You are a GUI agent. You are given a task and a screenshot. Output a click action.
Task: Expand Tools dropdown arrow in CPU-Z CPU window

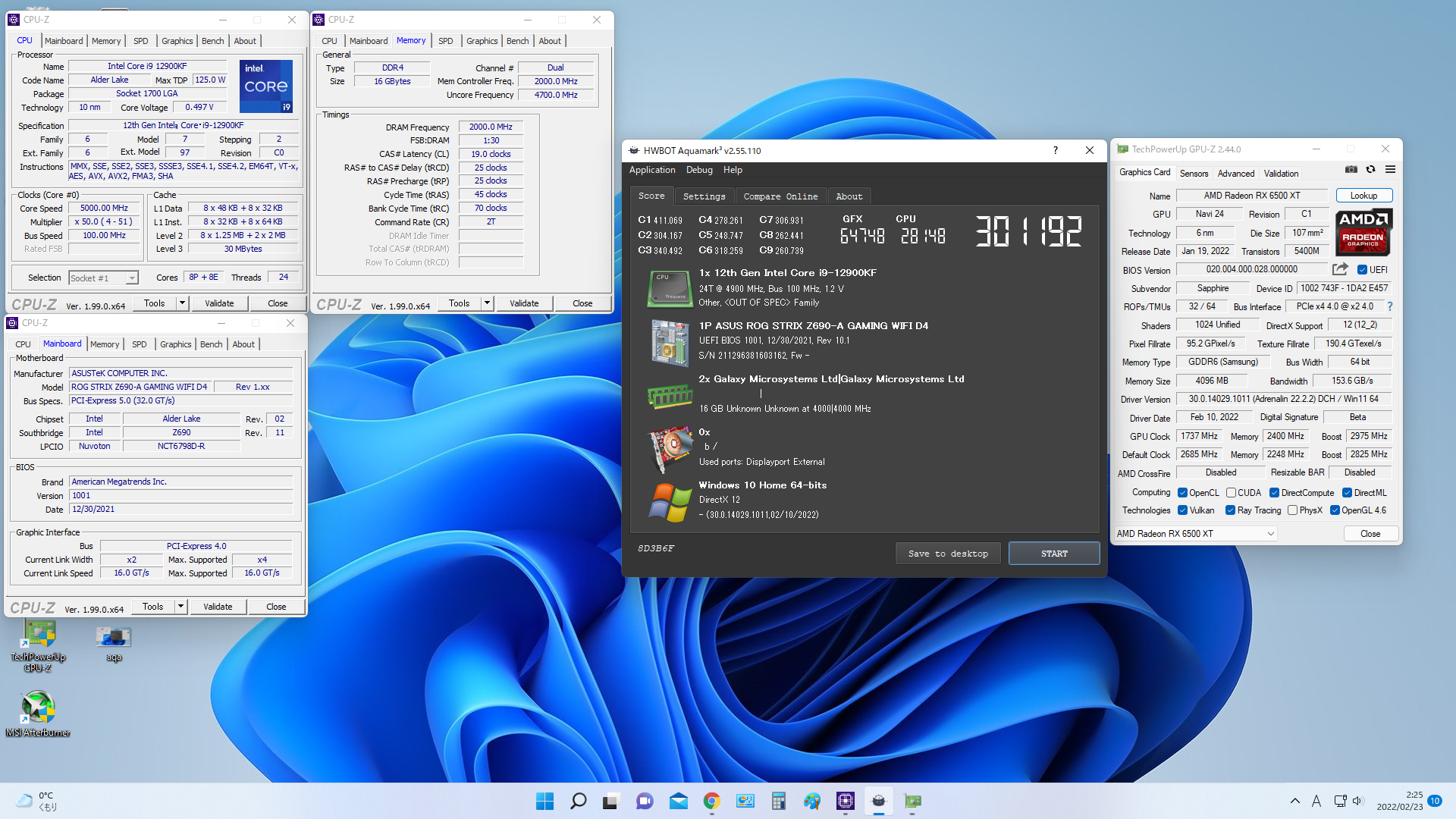point(182,303)
